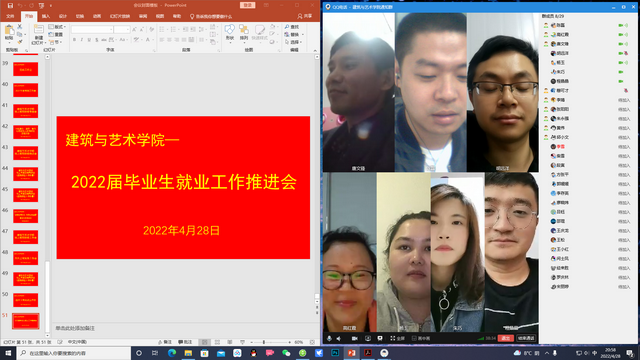Click zoom out minus in status bar
Screen dimensions: 640x360
coord(251,342)
